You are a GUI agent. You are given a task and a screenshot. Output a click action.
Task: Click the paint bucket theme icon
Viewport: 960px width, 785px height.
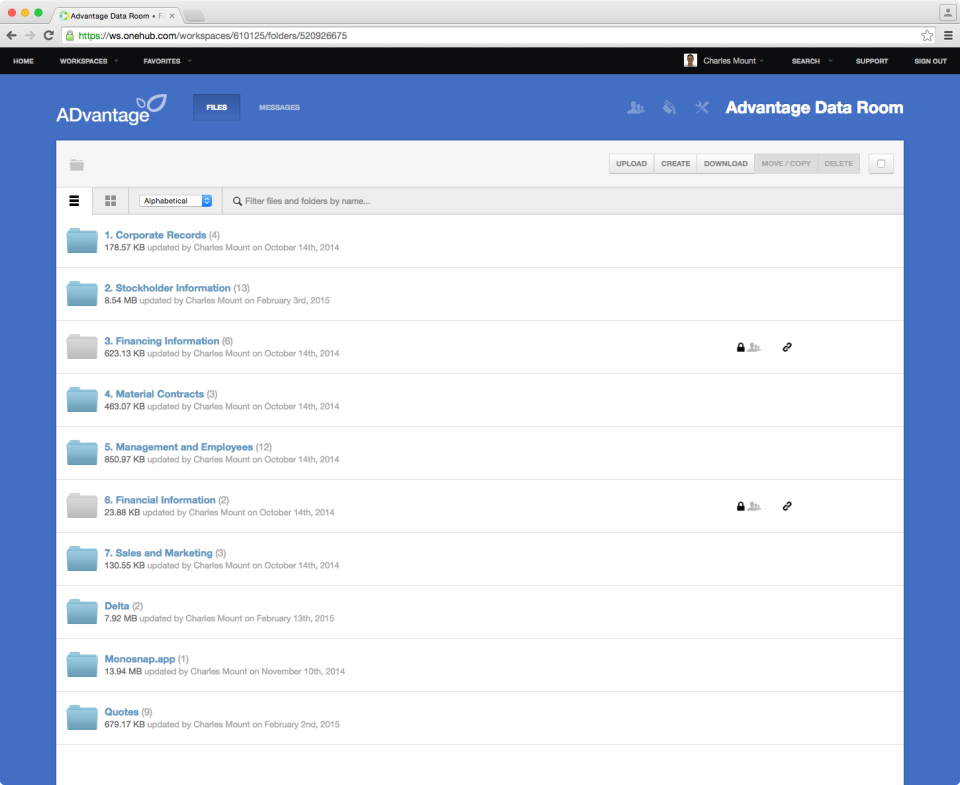pyautogui.click(x=668, y=107)
